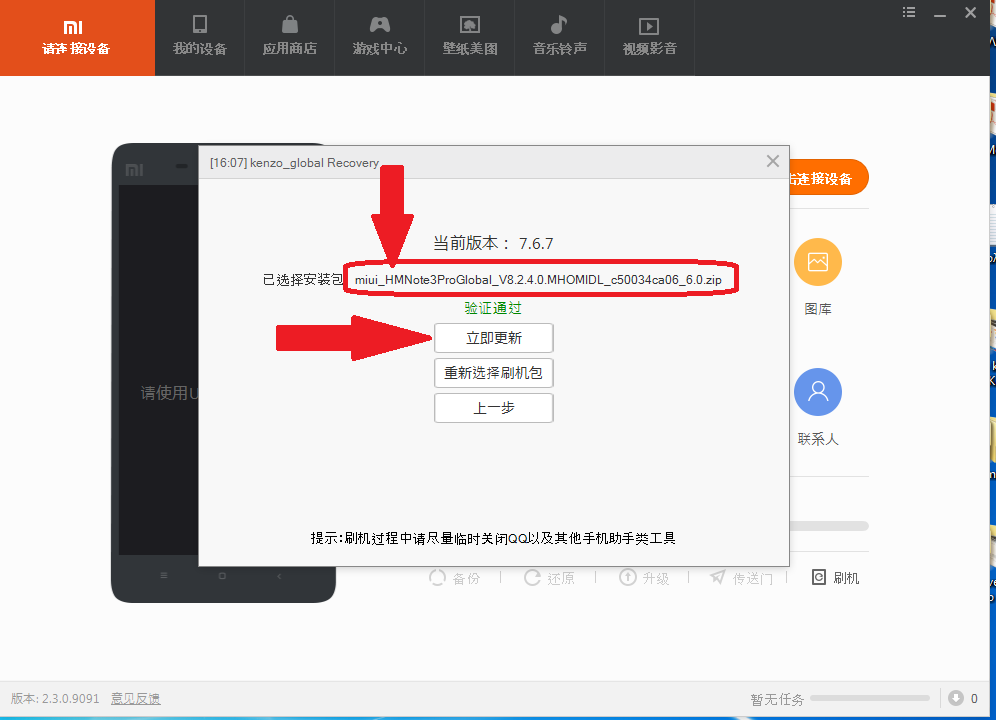This screenshot has height=720, width=996.
Task: Click the download tasks counter icon
Action: point(956,698)
